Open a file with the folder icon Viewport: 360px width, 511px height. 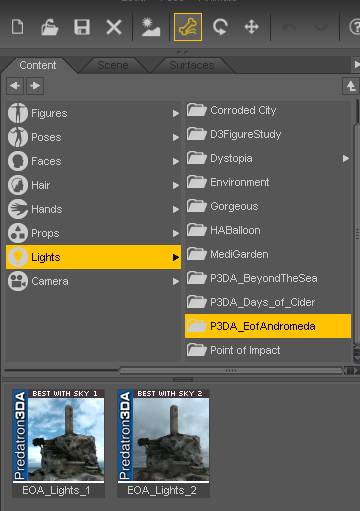click(49, 27)
